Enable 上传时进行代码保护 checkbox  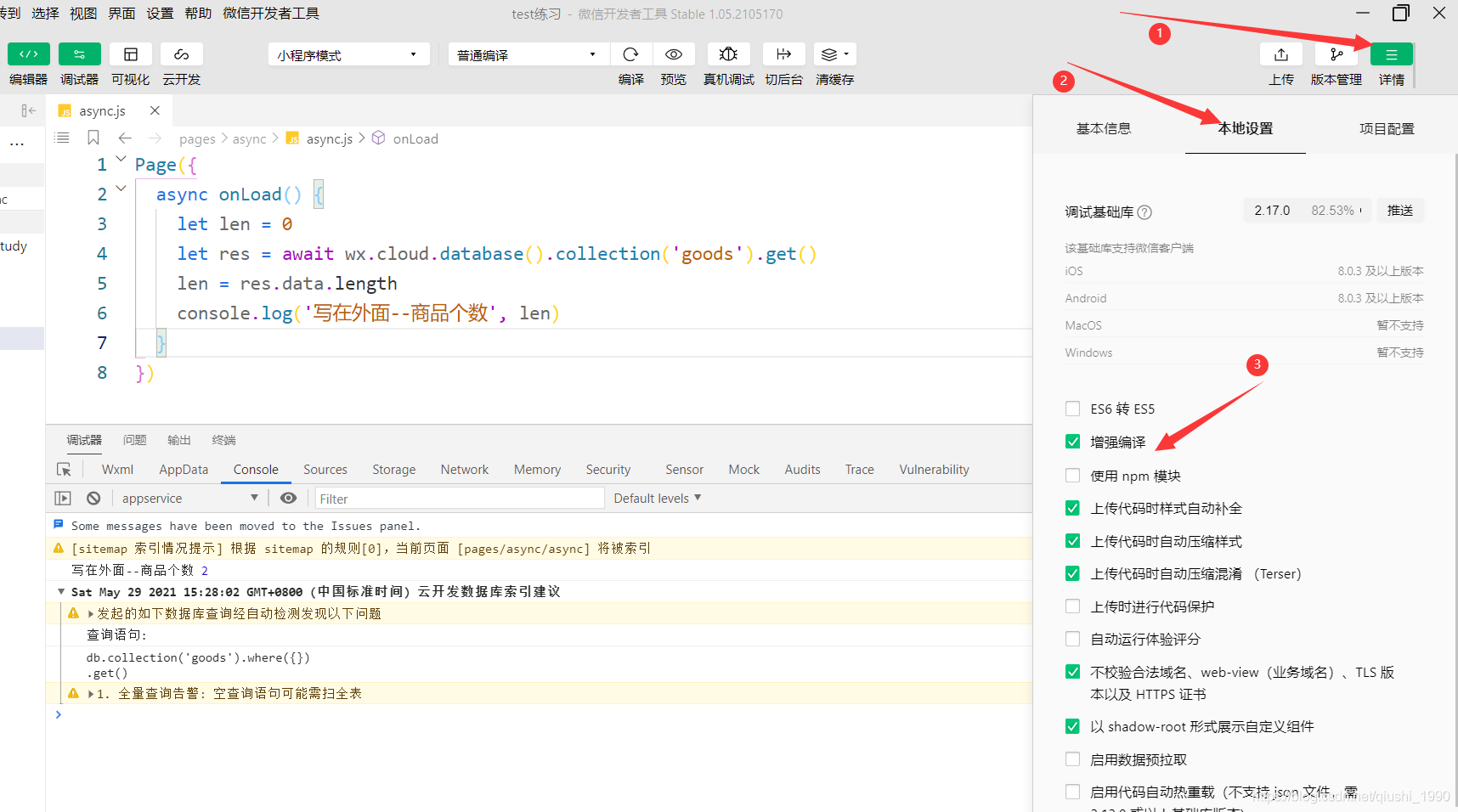tap(1072, 606)
